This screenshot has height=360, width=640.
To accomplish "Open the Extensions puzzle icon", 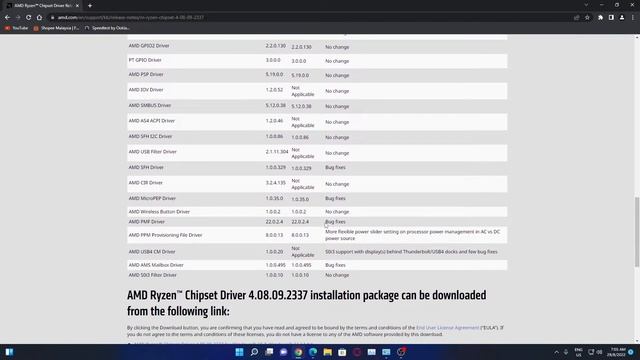I will (600, 18).
